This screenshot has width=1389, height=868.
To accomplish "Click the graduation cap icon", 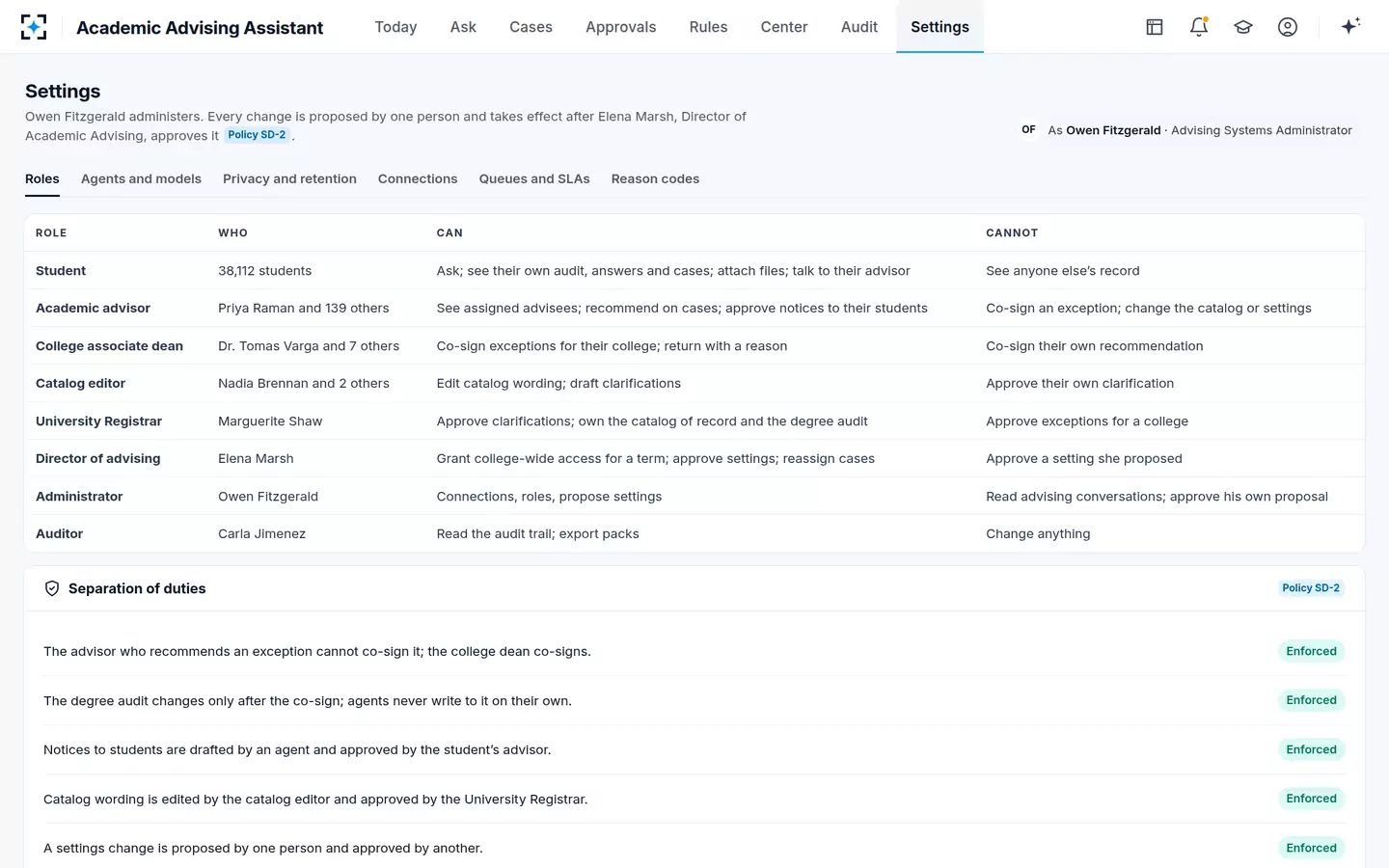I will pos(1243,27).
